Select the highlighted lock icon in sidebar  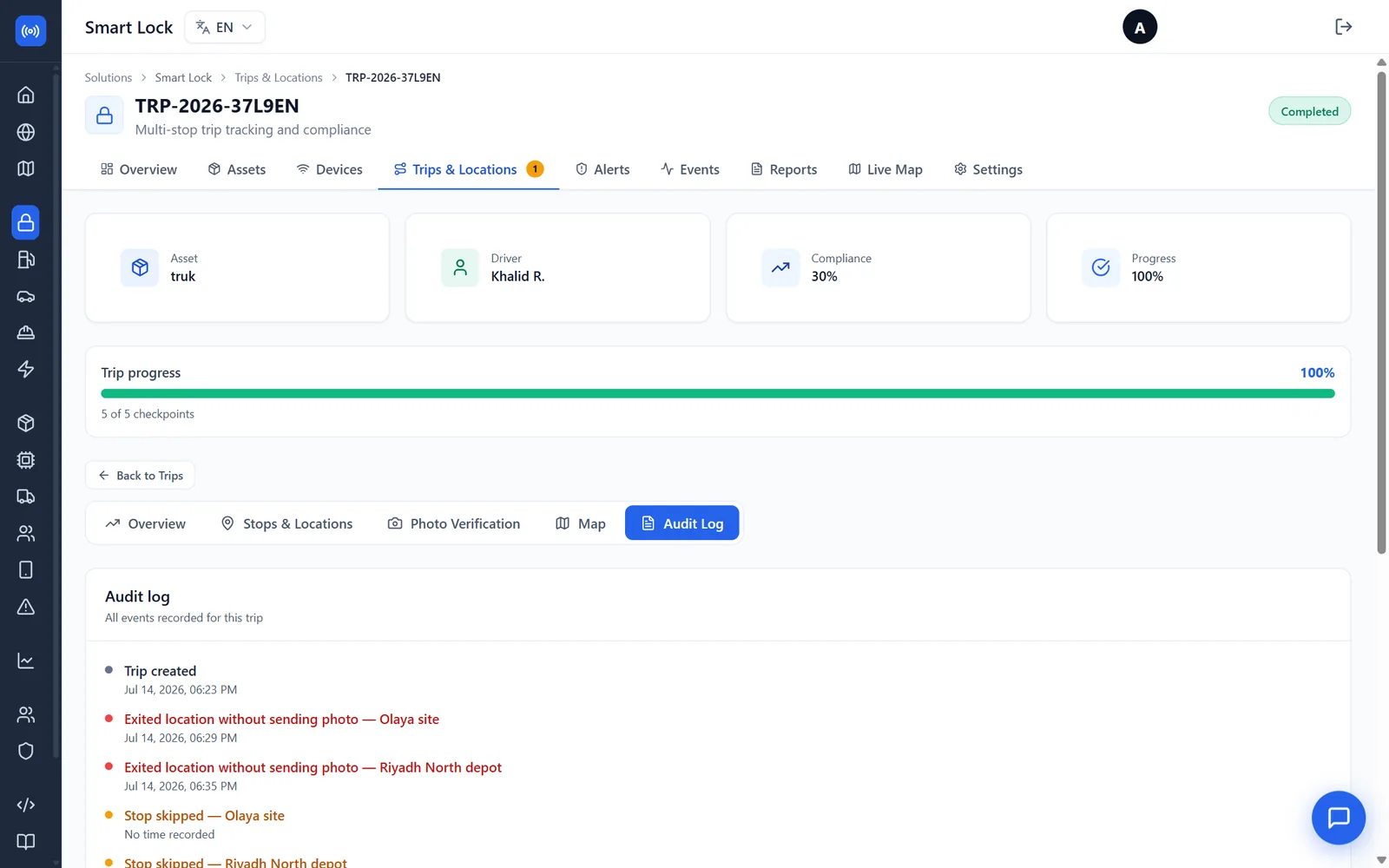pos(26,222)
